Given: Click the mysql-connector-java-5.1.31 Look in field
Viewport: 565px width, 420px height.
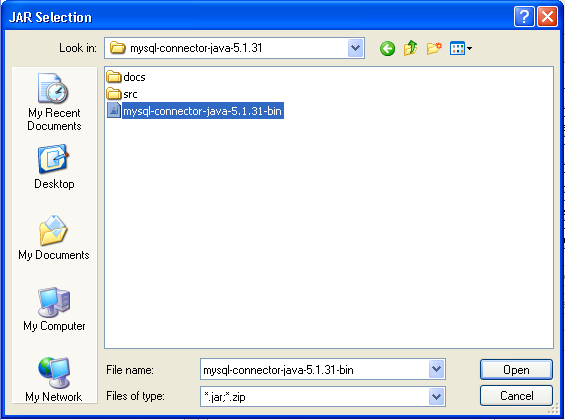Looking at the screenshot, I should pos(234,48).
